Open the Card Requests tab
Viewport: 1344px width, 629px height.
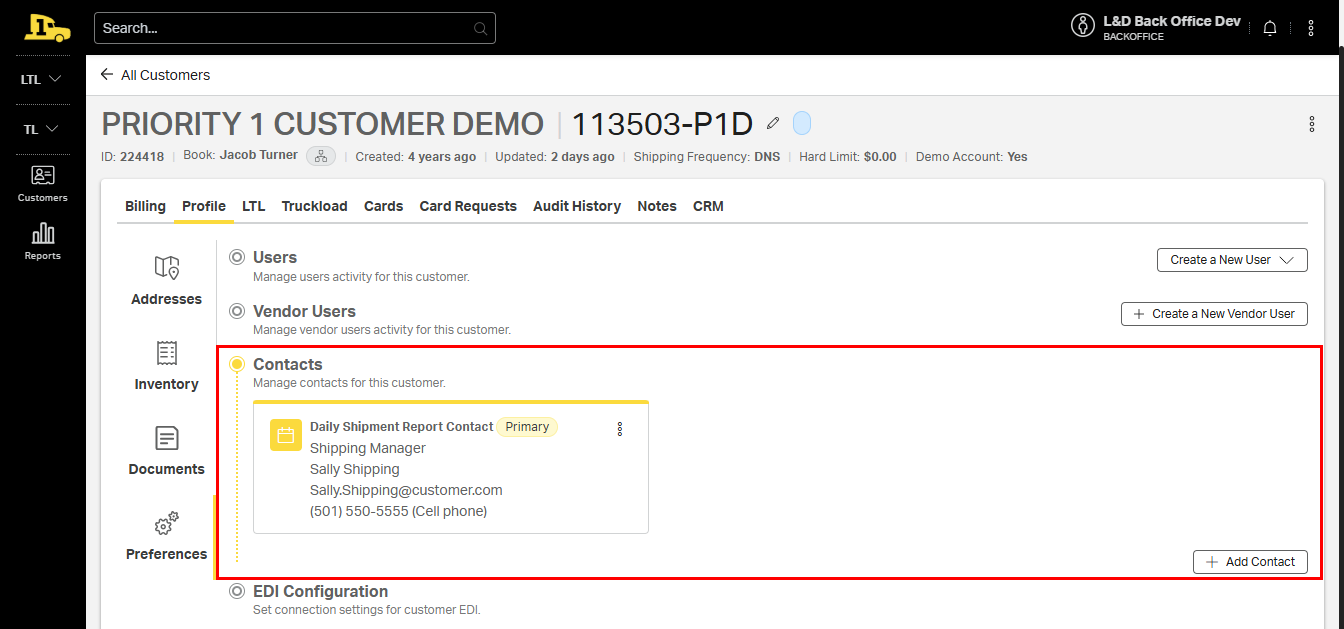(x=468, y=206)
